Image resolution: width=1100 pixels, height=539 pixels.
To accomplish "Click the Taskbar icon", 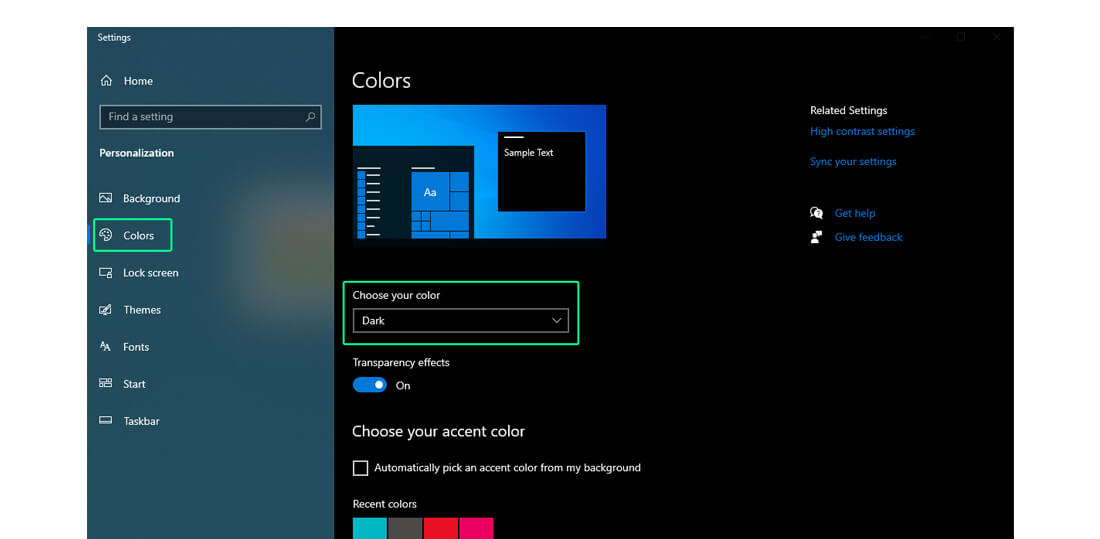I will click(x=105, y=420).
